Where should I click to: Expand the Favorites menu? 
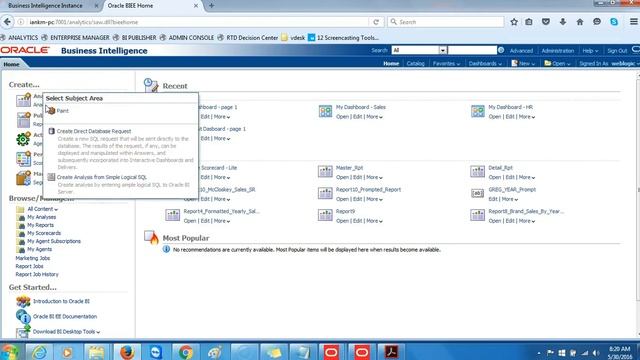446,64
